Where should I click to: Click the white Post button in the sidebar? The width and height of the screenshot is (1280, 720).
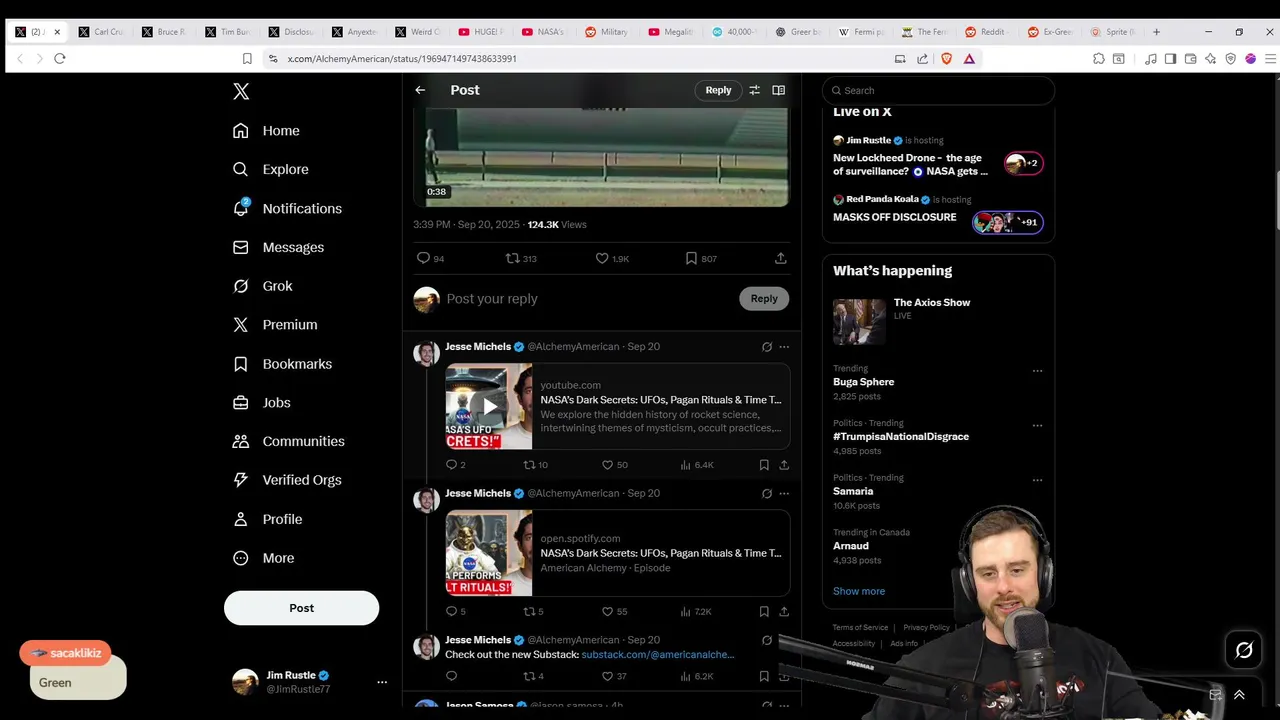pos(301,608)
